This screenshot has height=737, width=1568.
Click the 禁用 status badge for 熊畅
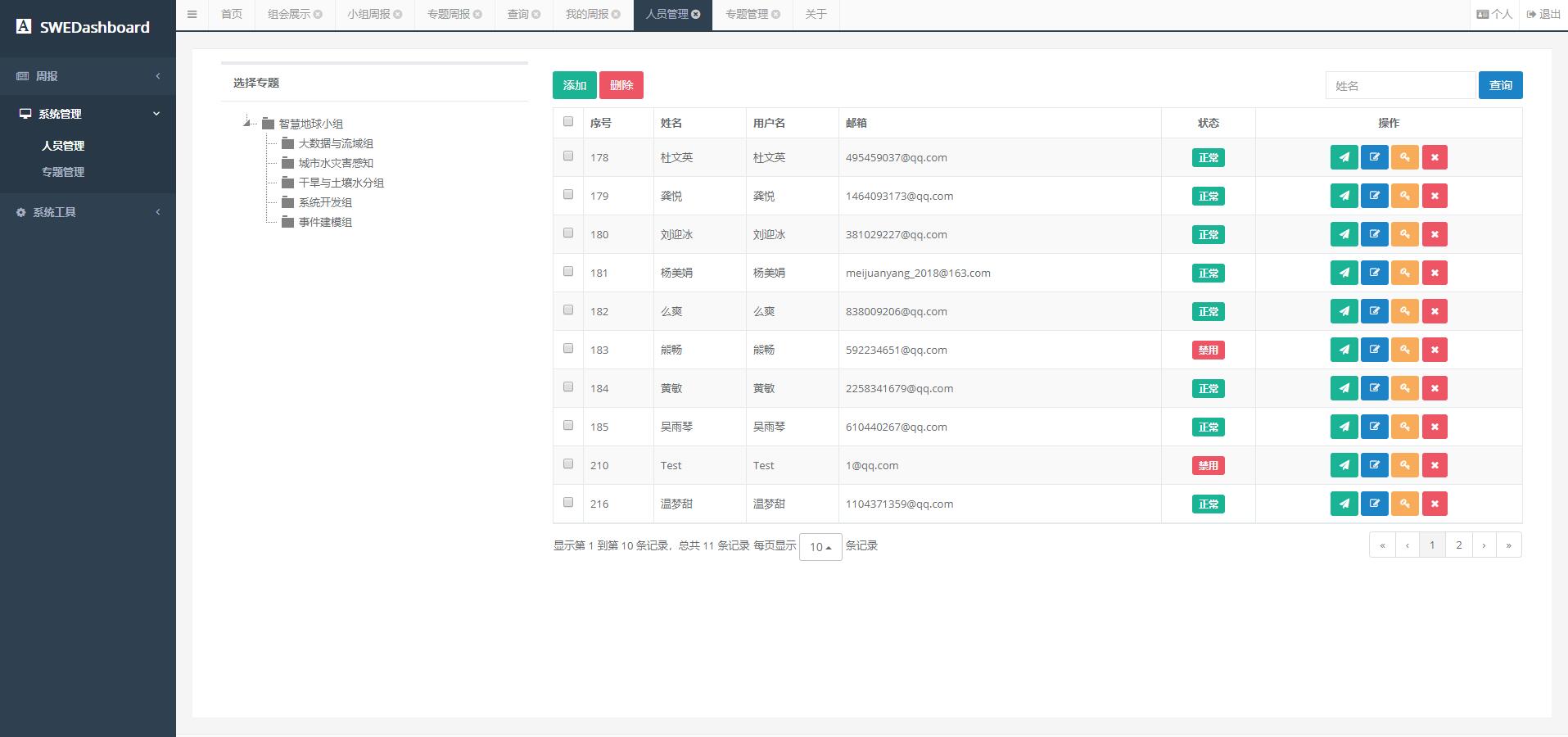1208,350
